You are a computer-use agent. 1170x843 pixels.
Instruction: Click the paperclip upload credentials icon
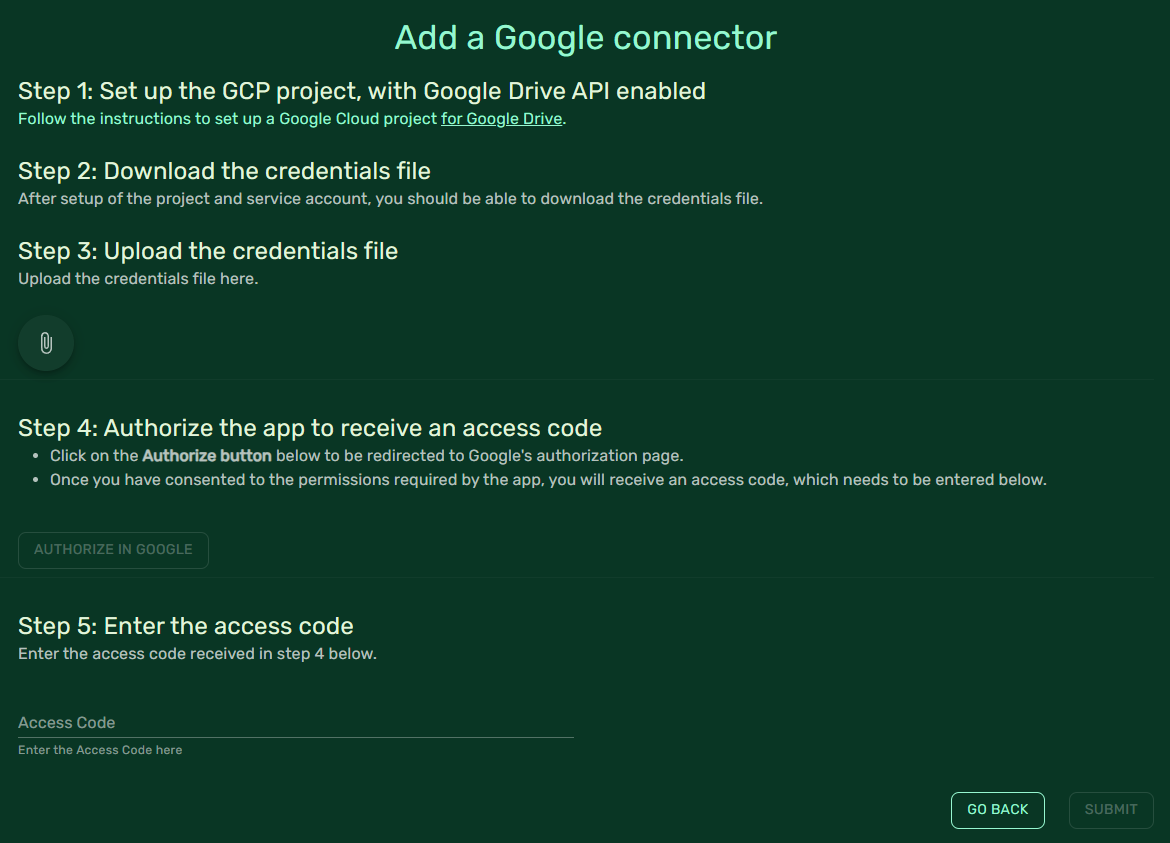point(46,343)
